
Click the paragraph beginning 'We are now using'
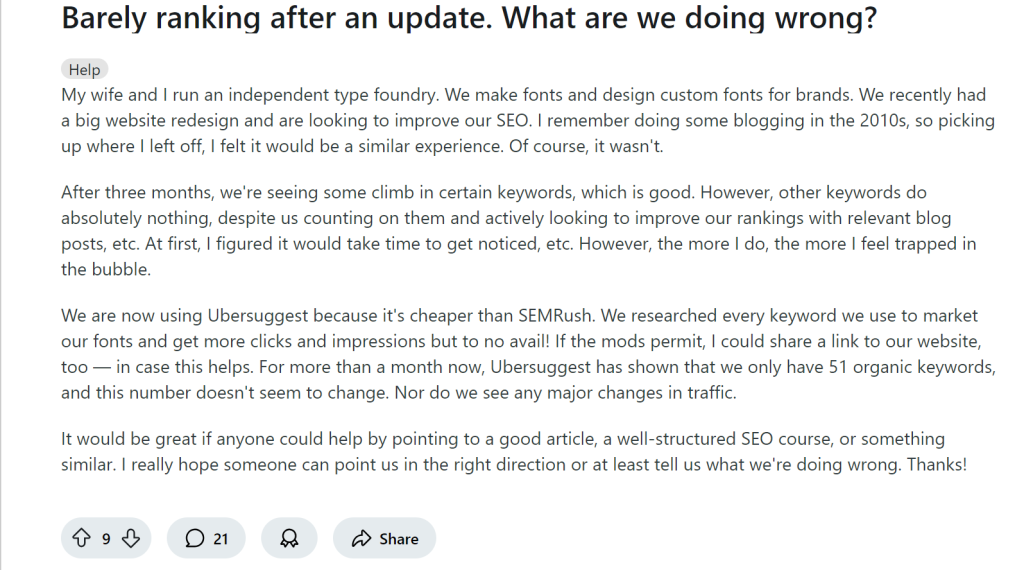pyautogui.click(x=528, y=354)
